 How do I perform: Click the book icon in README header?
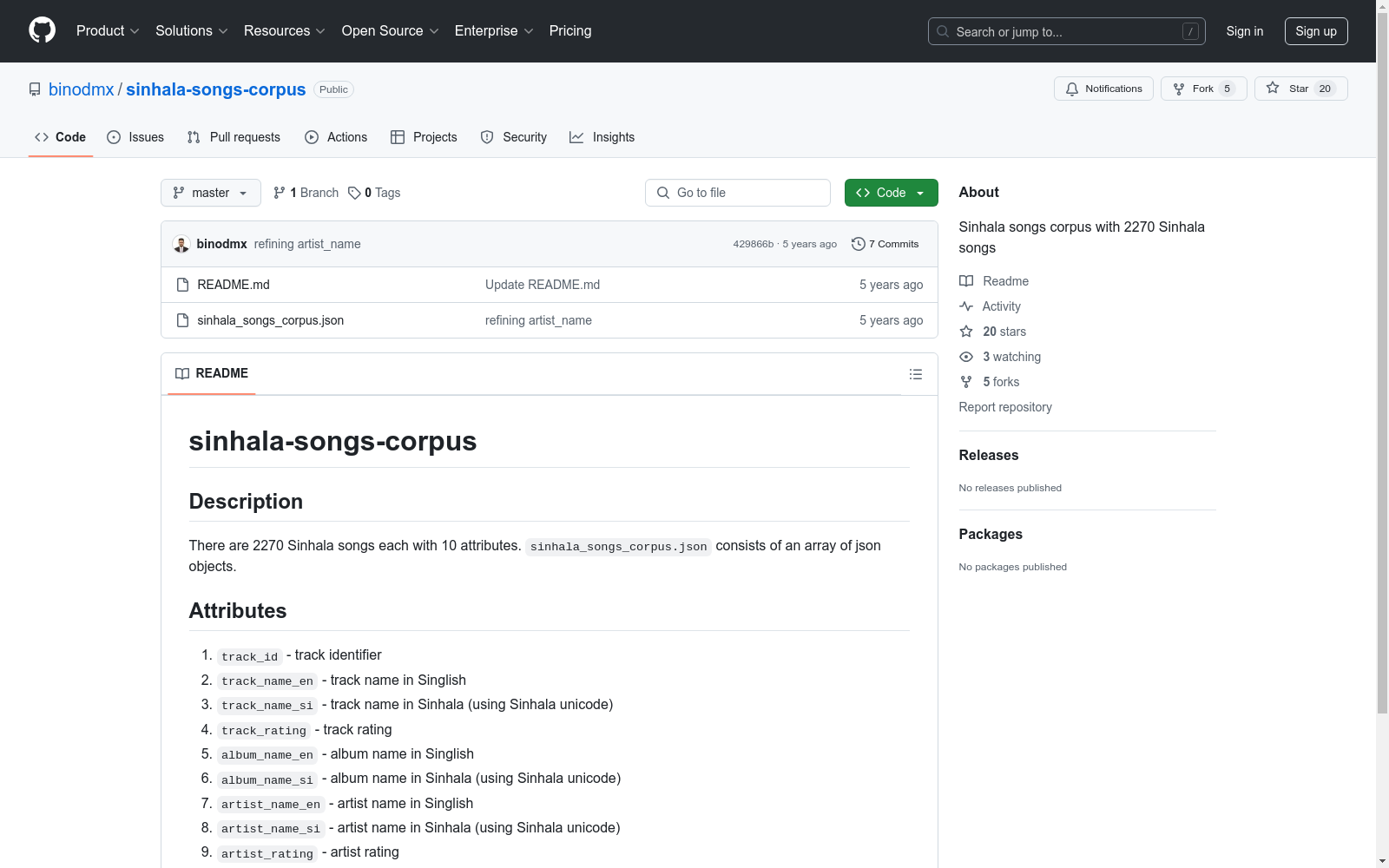click(x=182, y=373)
